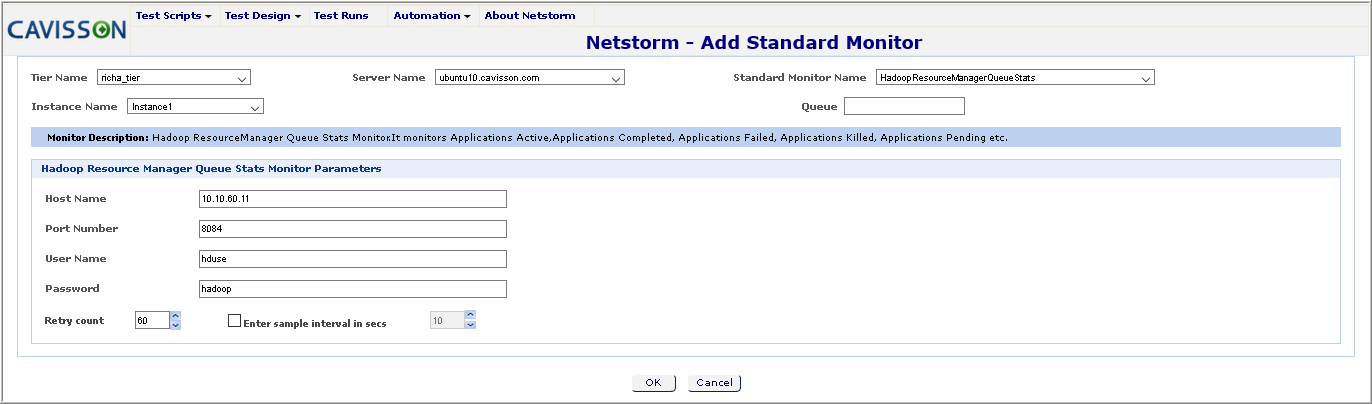This screenshot has height=404, width=1372.
Task: Increase the Retry count with up arrow
Action: point(175,317)
